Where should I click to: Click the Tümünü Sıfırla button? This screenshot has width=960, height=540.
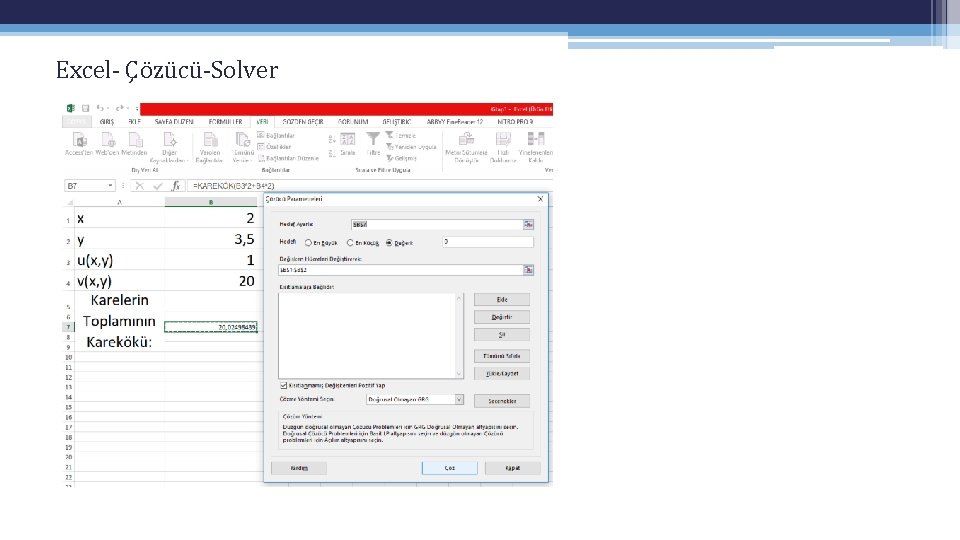[502, 356]
